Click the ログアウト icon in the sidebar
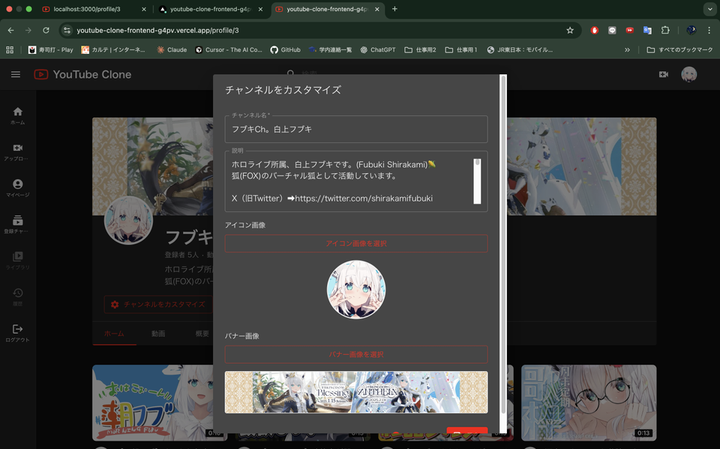Screen dimensions: 720x449 tap(17, 329)
